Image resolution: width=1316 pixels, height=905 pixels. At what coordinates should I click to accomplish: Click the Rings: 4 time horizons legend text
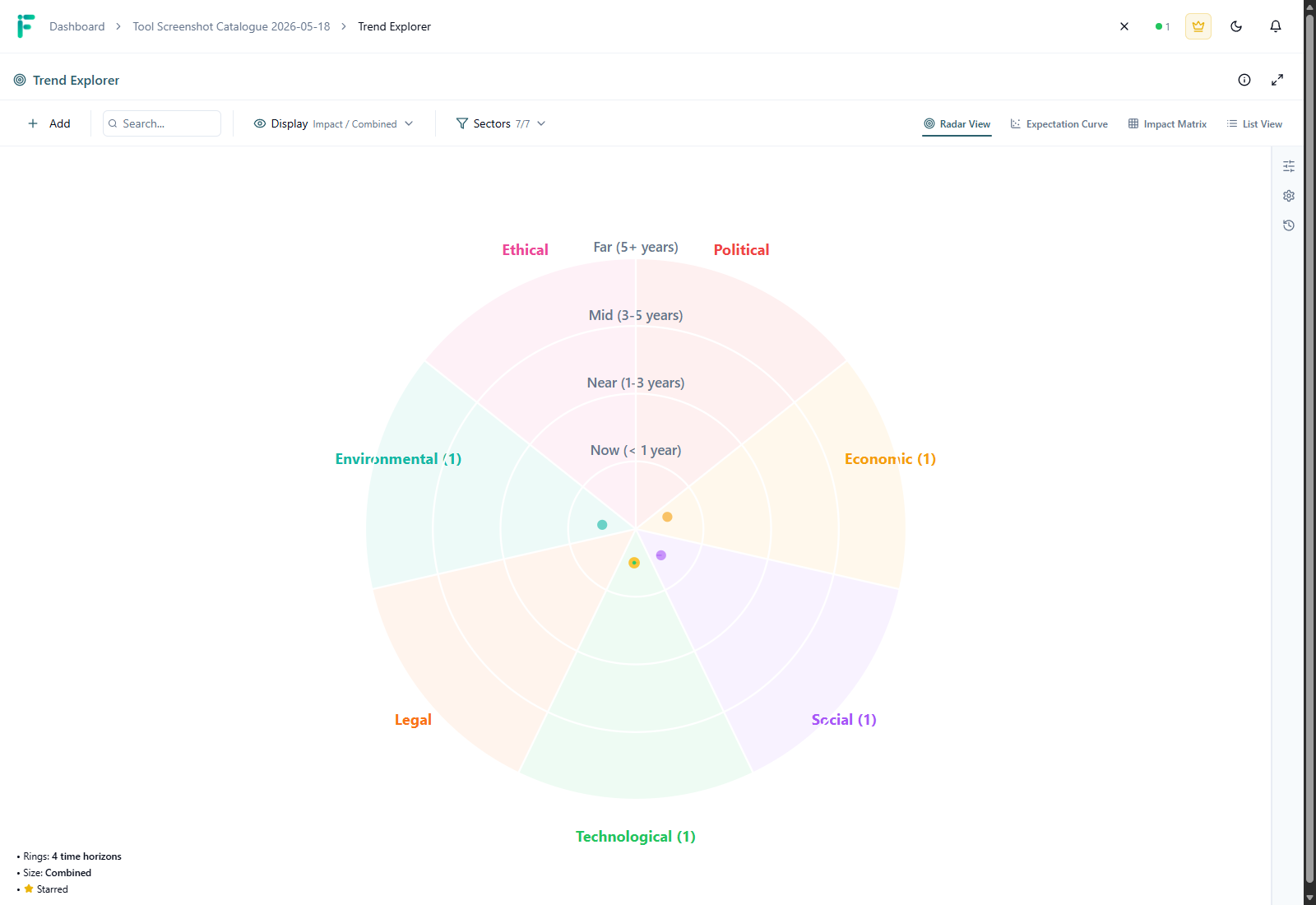coord(72,856)
